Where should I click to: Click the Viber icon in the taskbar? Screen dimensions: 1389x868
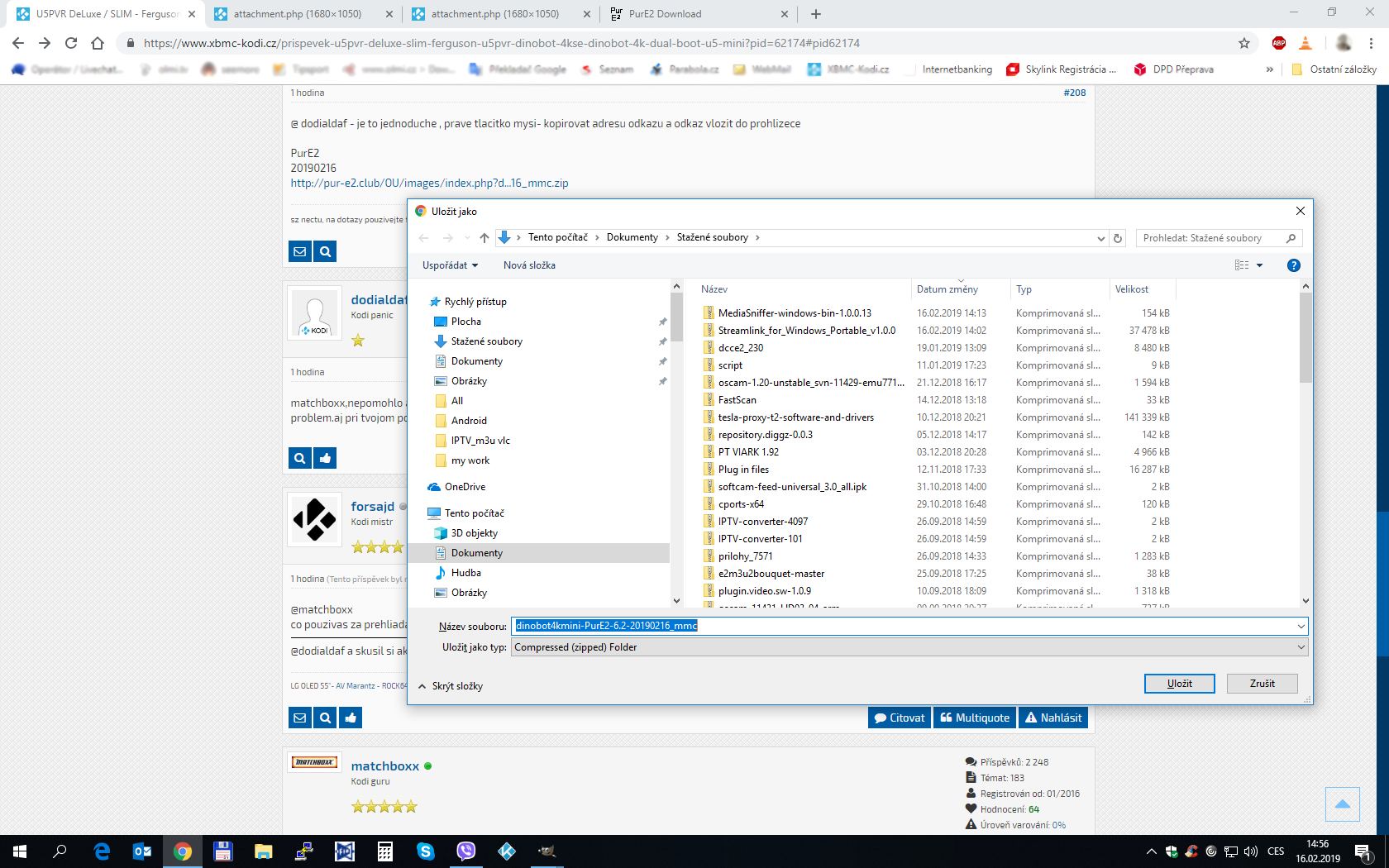click(466, 851)
